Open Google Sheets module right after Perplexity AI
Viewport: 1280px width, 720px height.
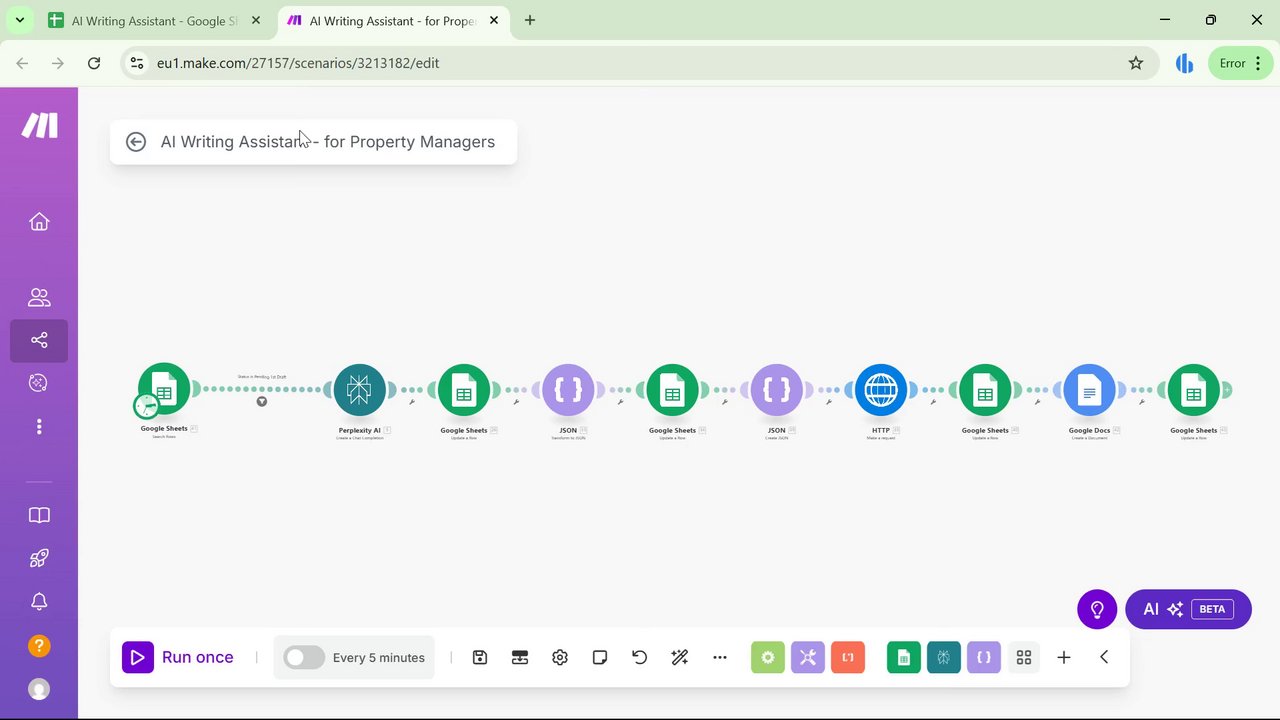pyautogui.click(x=464, y=389)
